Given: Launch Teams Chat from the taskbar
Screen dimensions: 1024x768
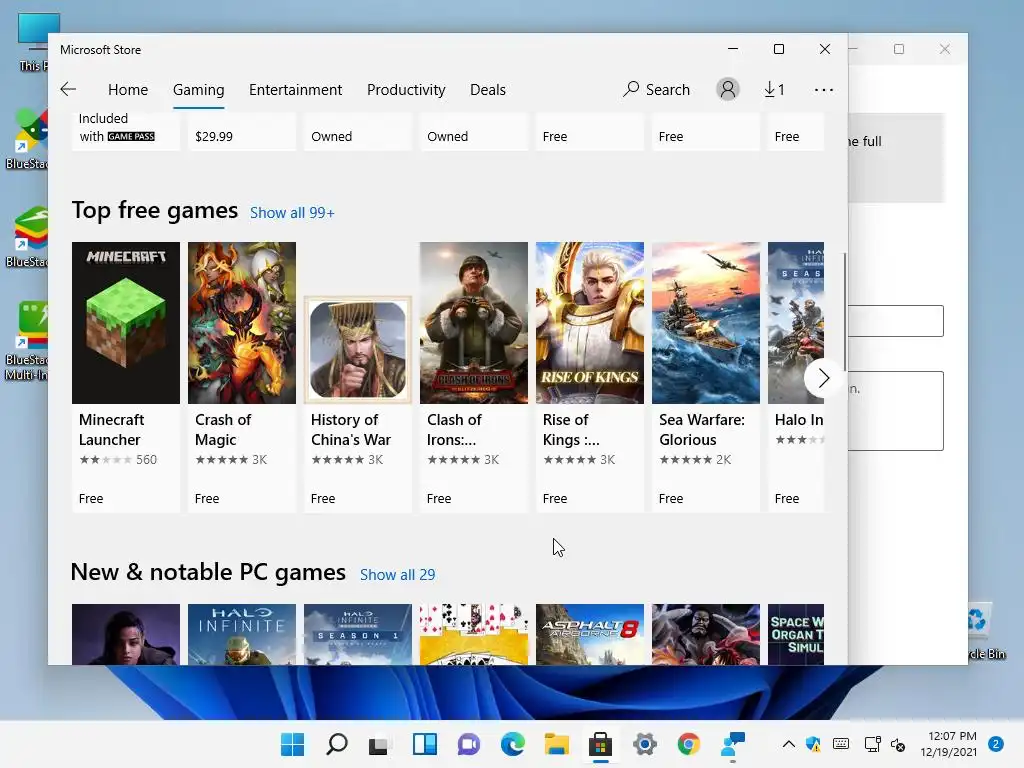Looking at the screenshot, I should [468, 744].
